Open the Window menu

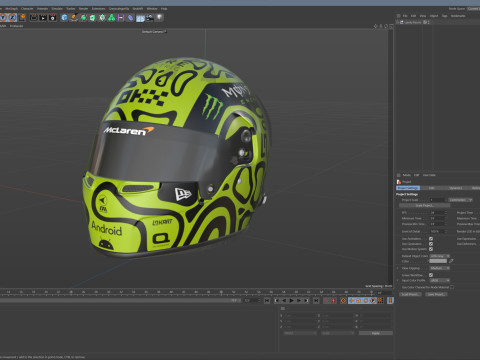click(x=152, y=9)
